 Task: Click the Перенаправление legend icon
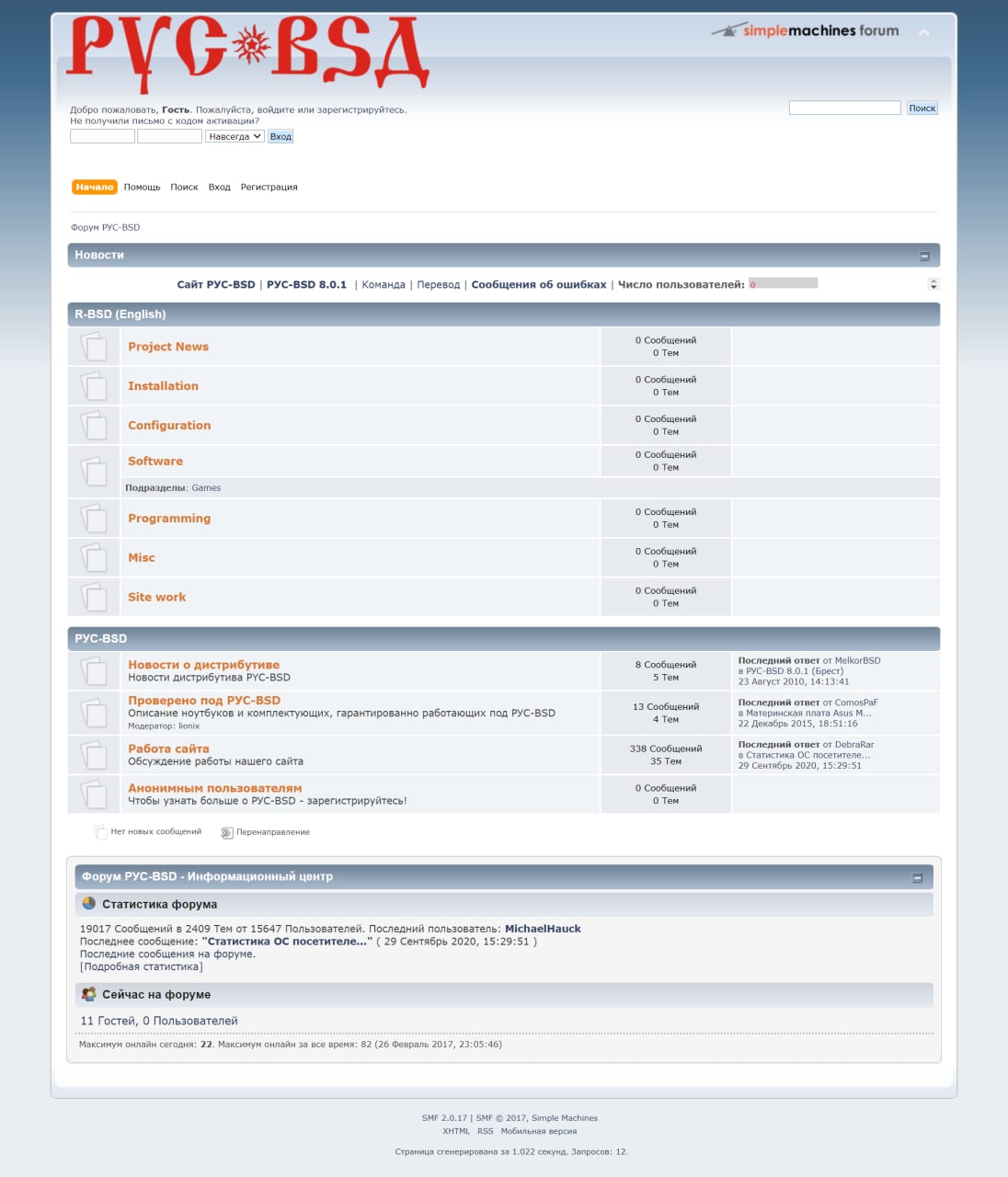(x=226, y=832)
